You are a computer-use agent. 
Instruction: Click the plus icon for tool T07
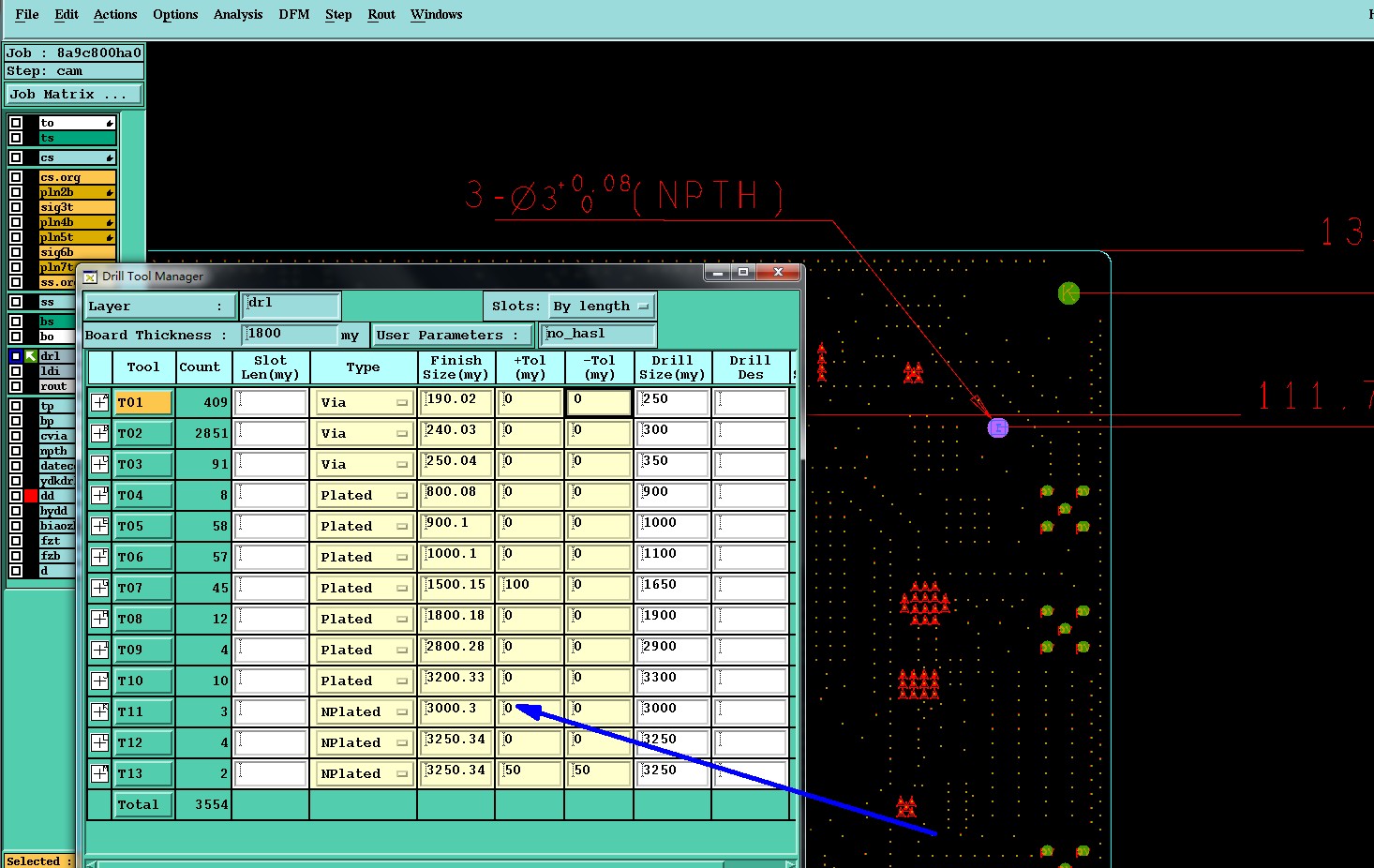[x=99, y=588]
